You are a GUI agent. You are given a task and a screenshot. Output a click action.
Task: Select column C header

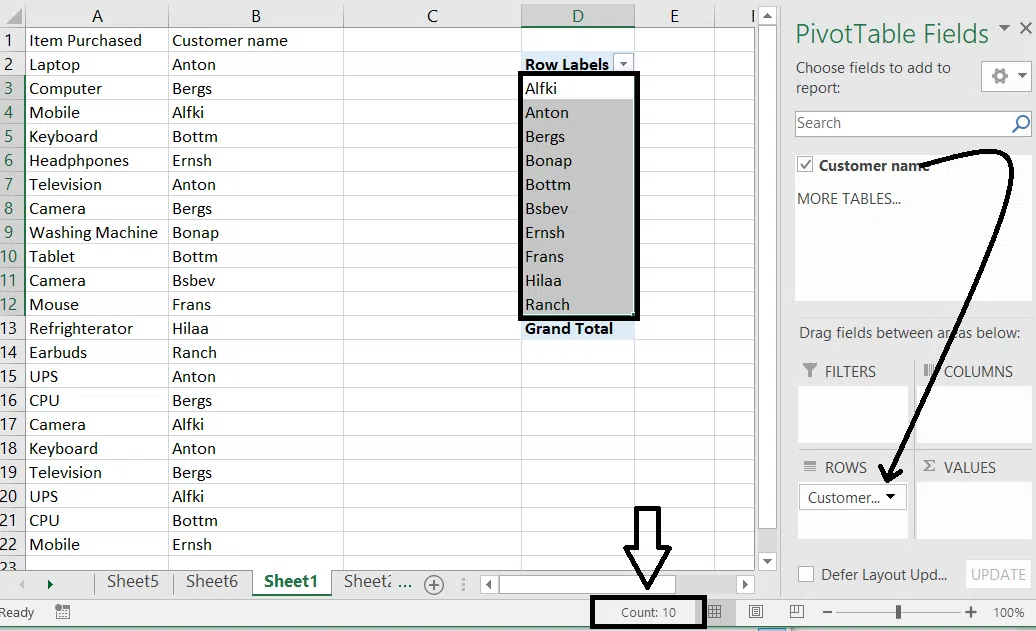tap(432, 16)
